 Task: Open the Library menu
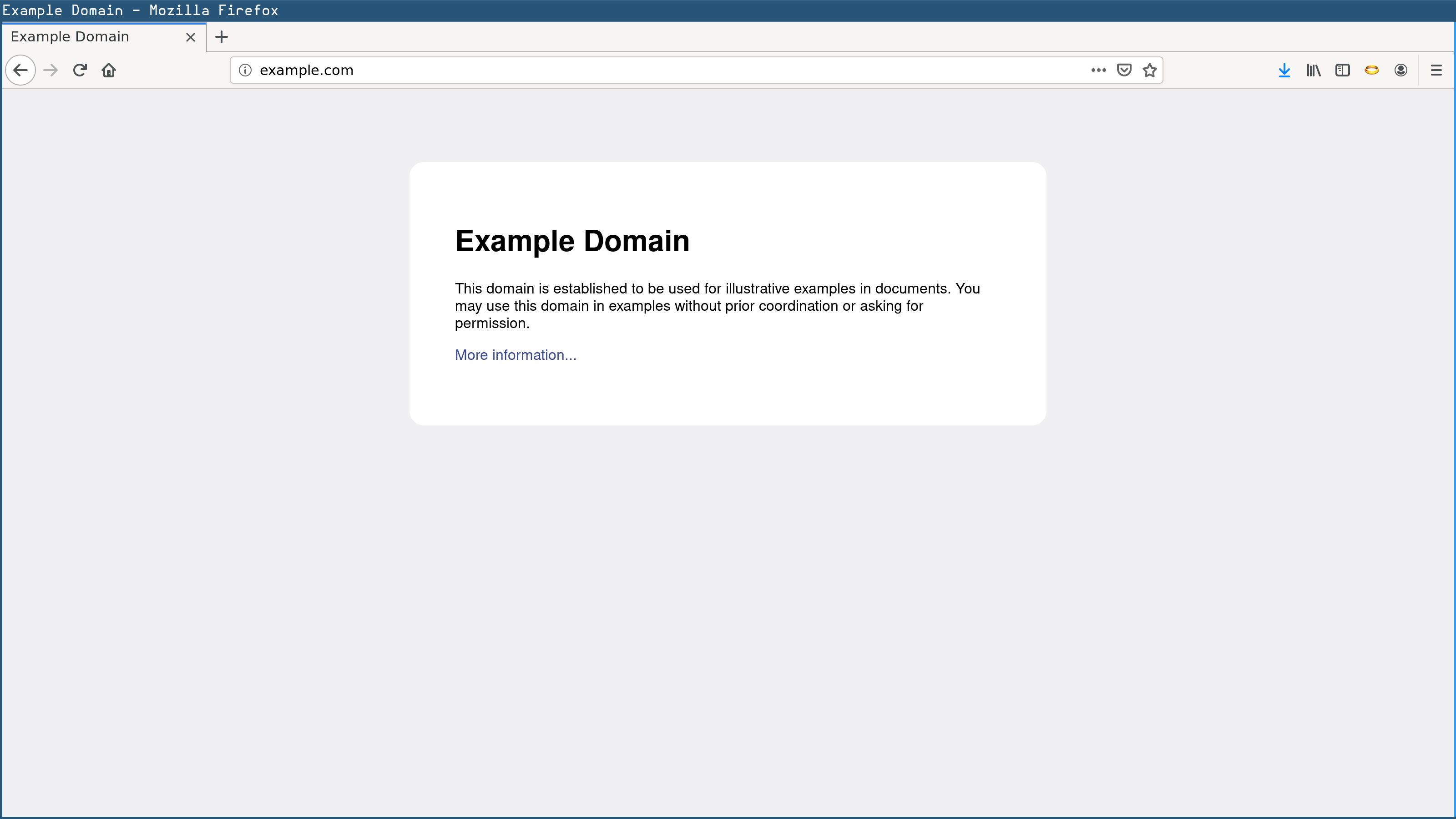[1313, 70]
